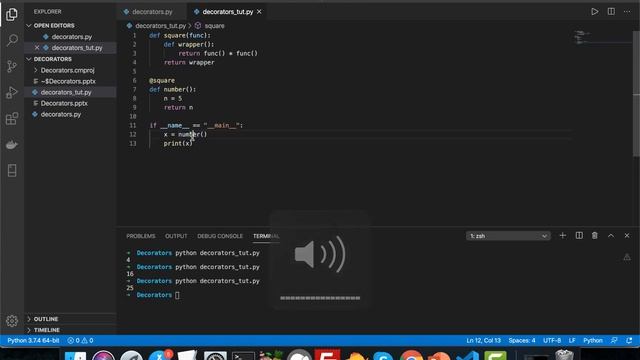This screenshot has height=360, width=640.
Task: Click decorators_tut.py breadcrumb segment
Action: [x=160, y=26]
